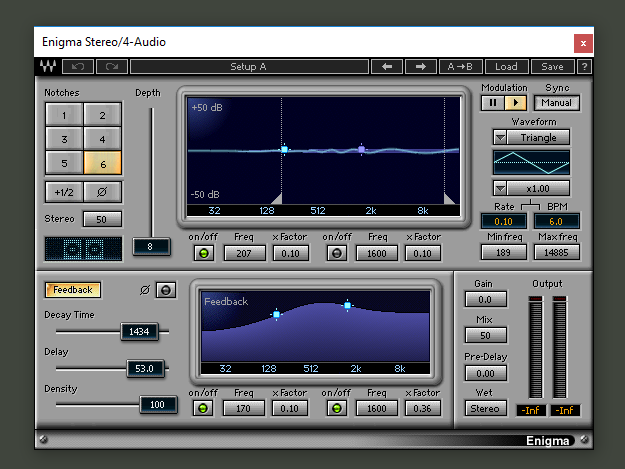Reset left output peak -Inf readout

click(531, 410)
